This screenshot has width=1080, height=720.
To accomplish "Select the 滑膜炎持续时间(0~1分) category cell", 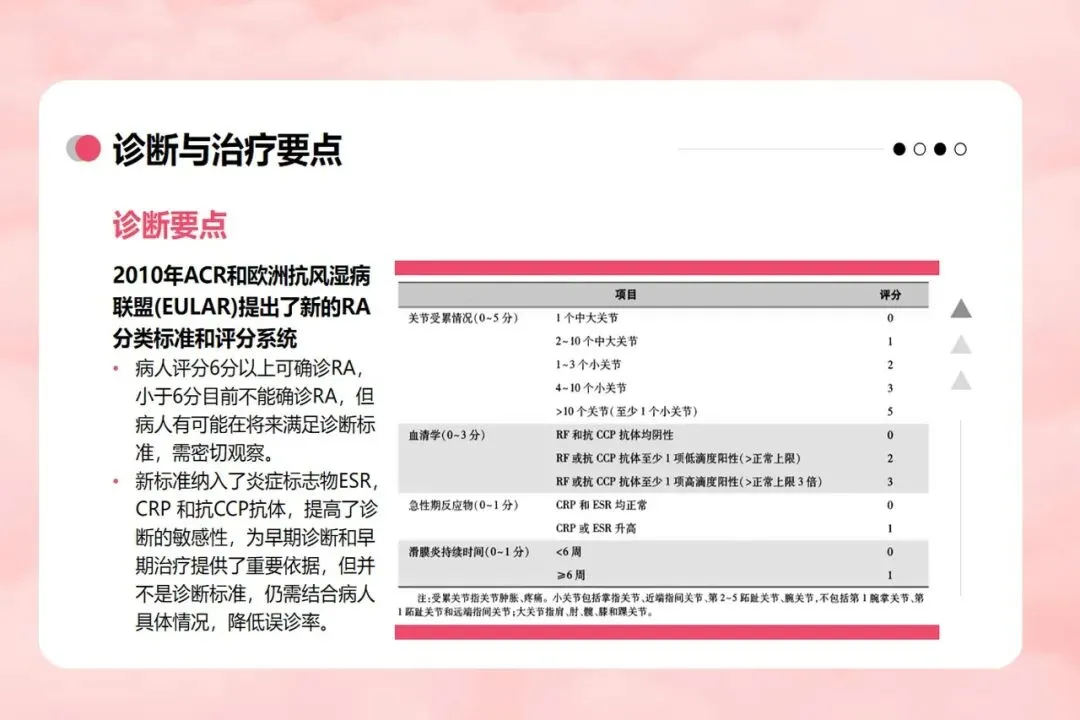I will coord(468,552).
